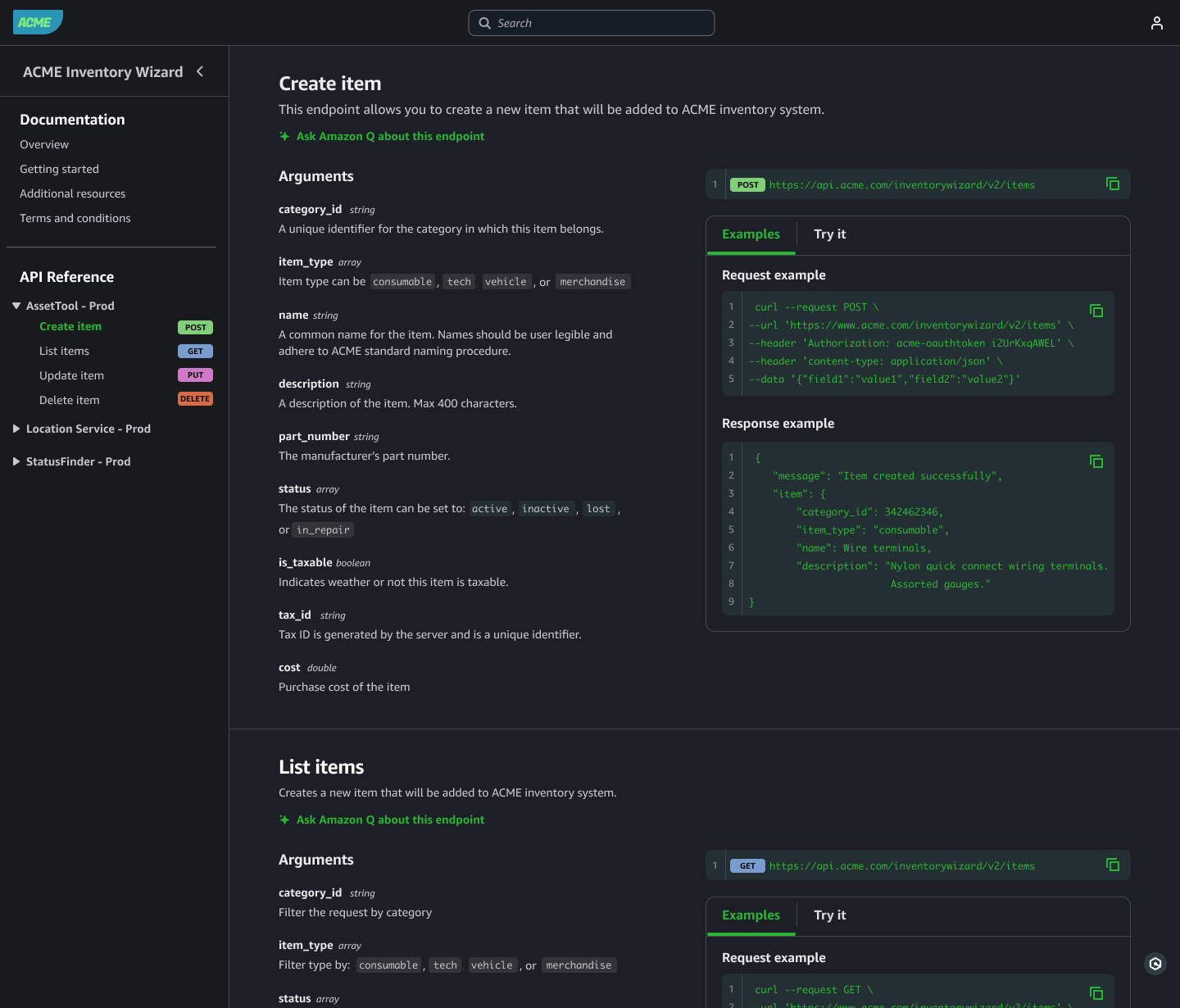Click sparkle icon beside List items Amazon Q link
1180x1008 pixels.
284,820
